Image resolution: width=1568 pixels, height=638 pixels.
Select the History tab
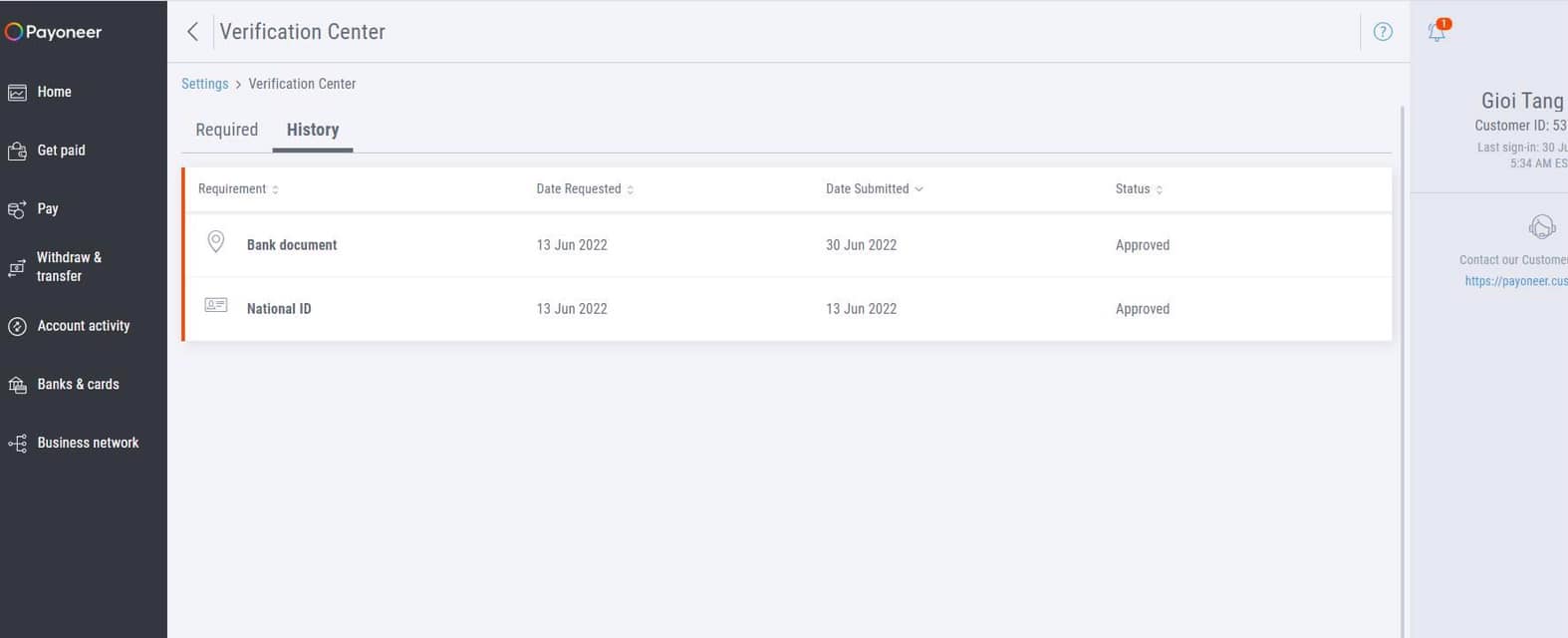point(313,130)
